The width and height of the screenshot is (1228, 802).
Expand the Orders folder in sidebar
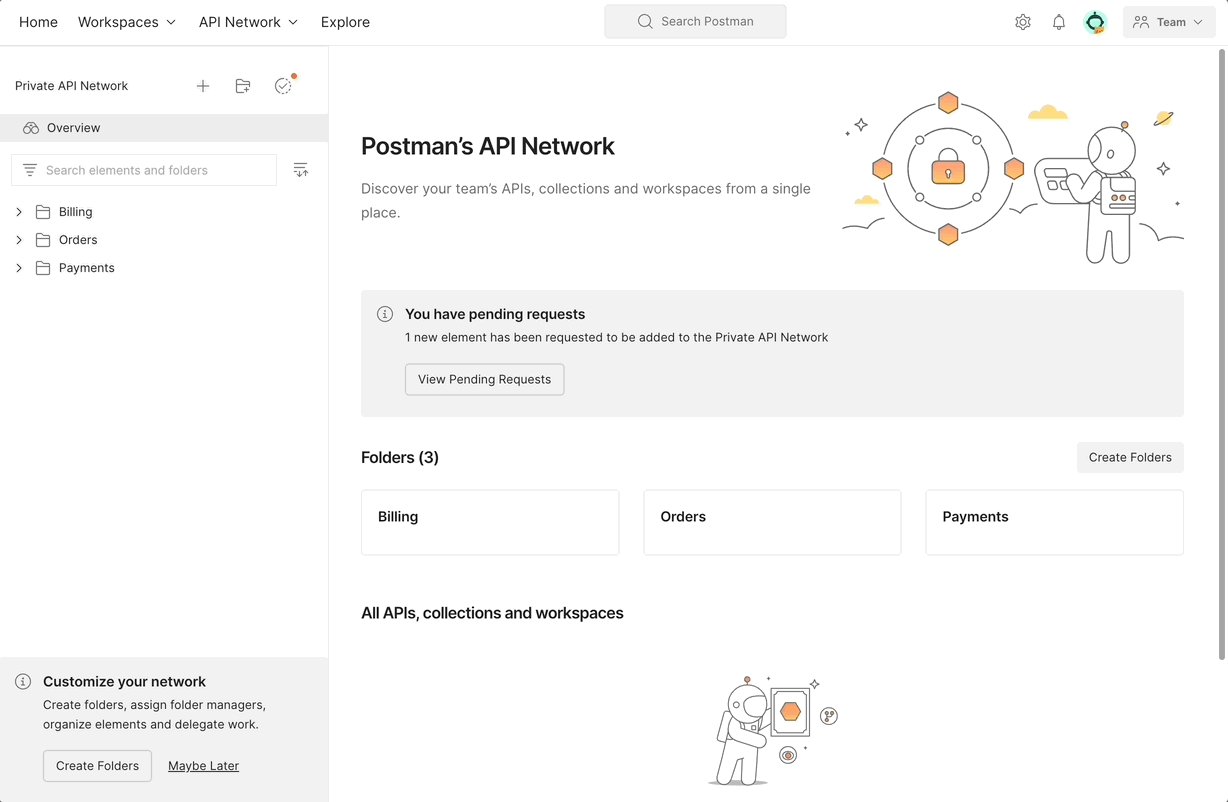[18, 239]
